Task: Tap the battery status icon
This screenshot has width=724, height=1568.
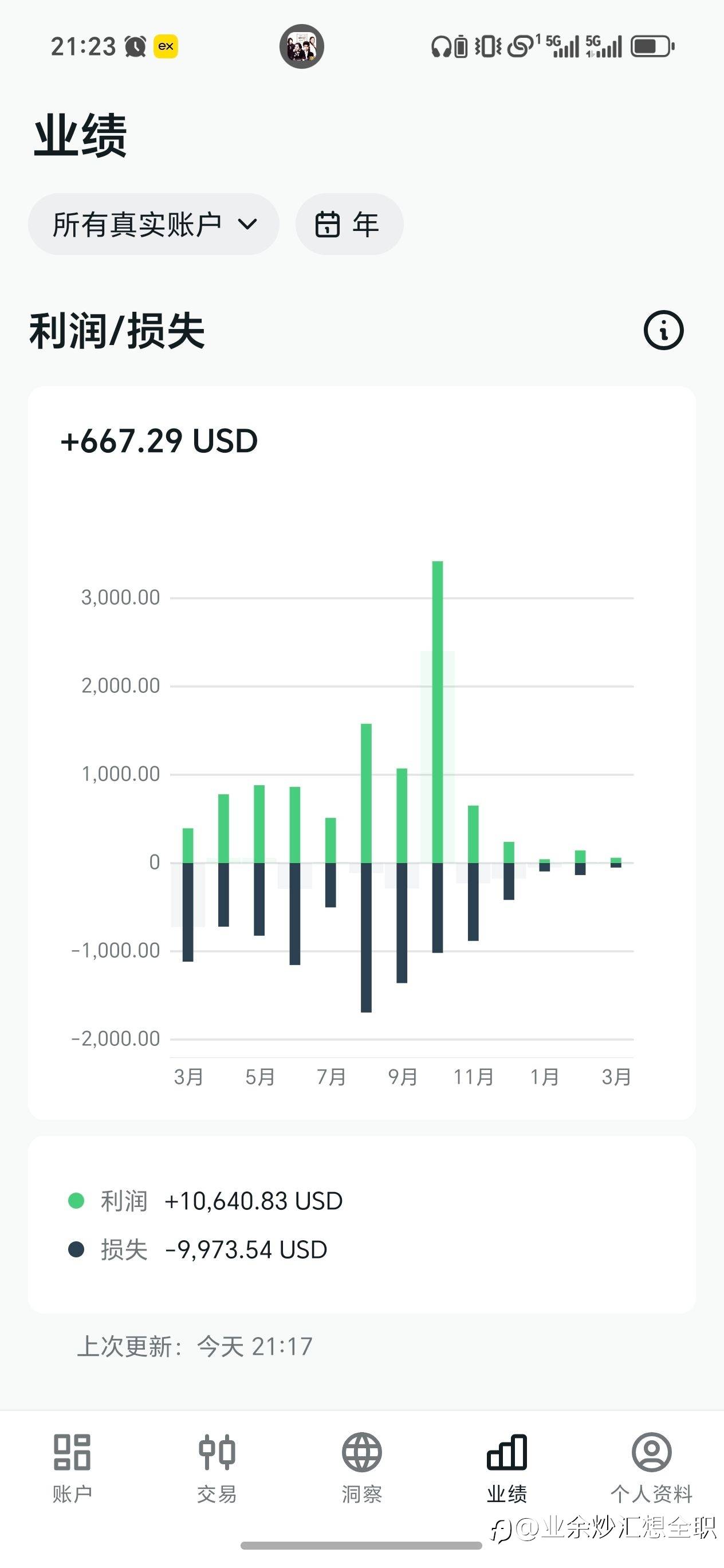Action: point(652,46)
